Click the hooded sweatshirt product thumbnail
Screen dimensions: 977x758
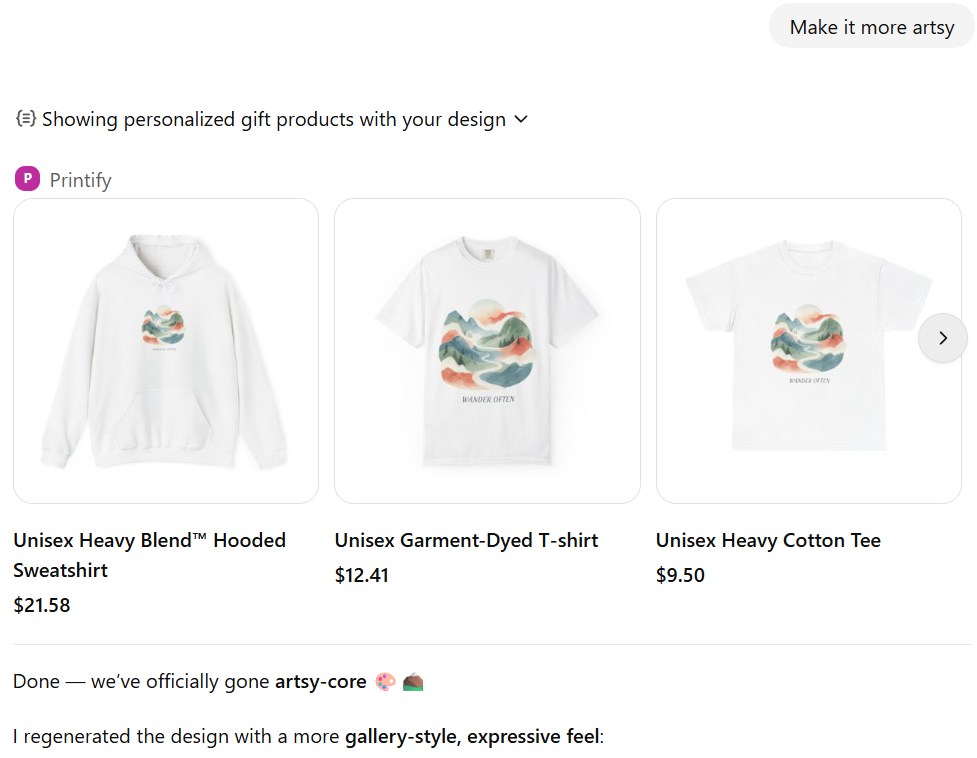165,350
